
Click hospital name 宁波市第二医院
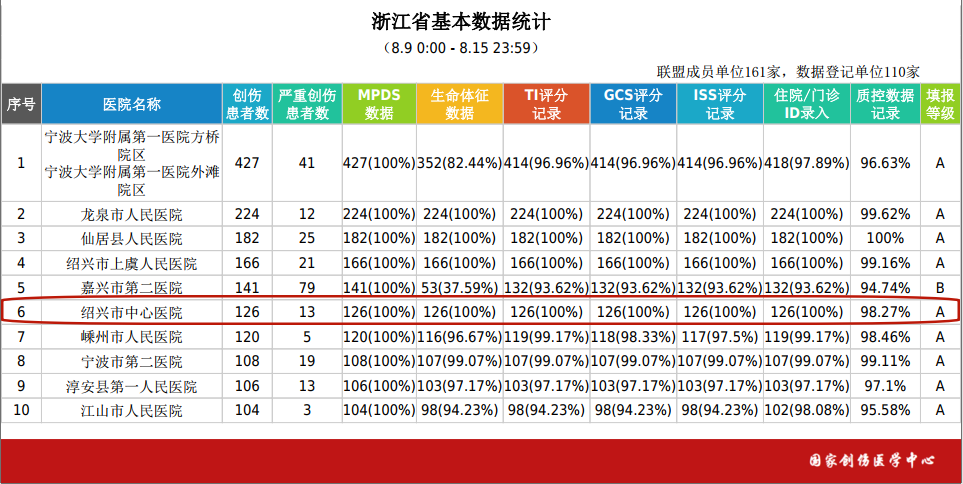point(132,361)
